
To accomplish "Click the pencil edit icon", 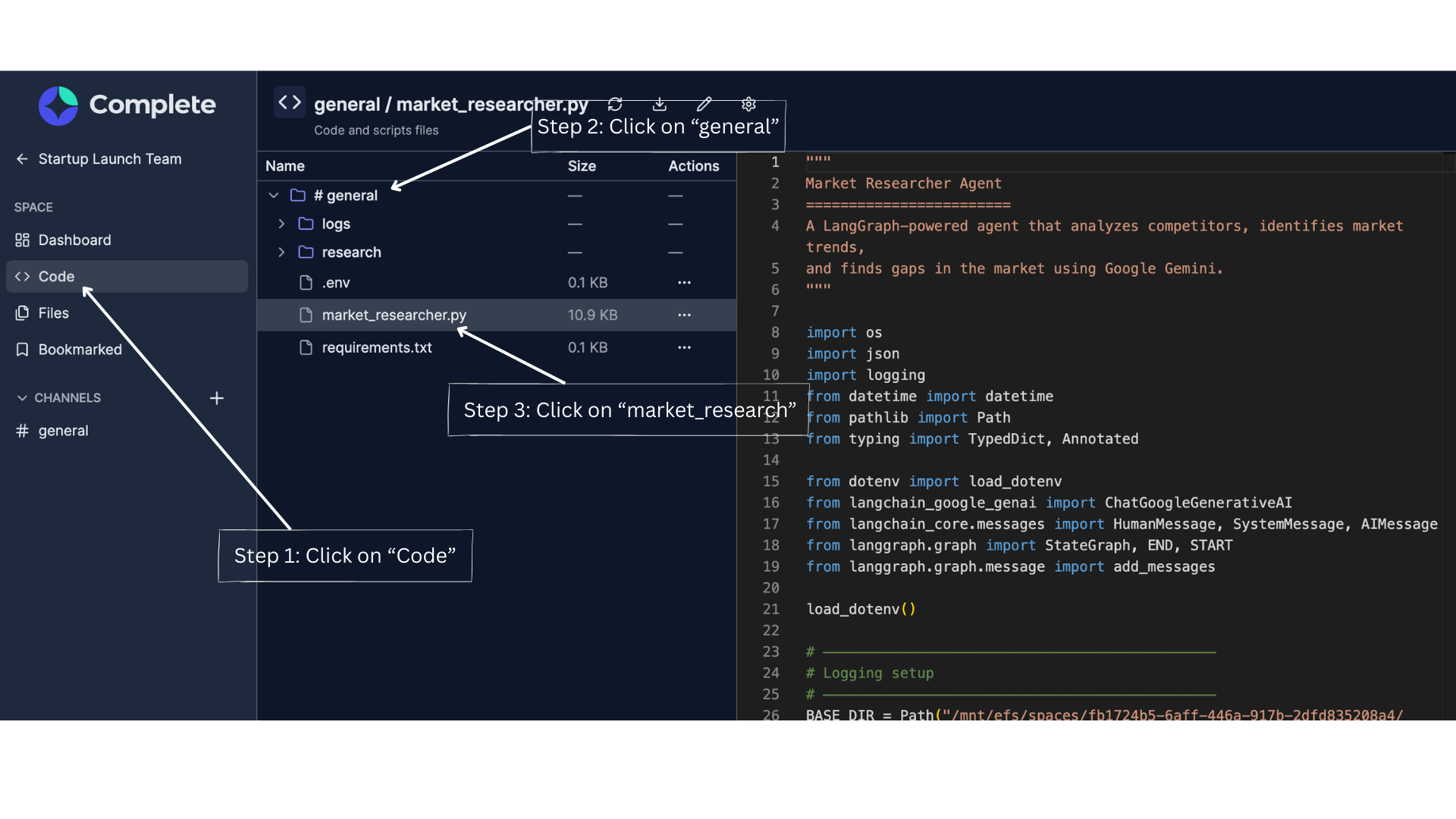I will tap(704, 104).
